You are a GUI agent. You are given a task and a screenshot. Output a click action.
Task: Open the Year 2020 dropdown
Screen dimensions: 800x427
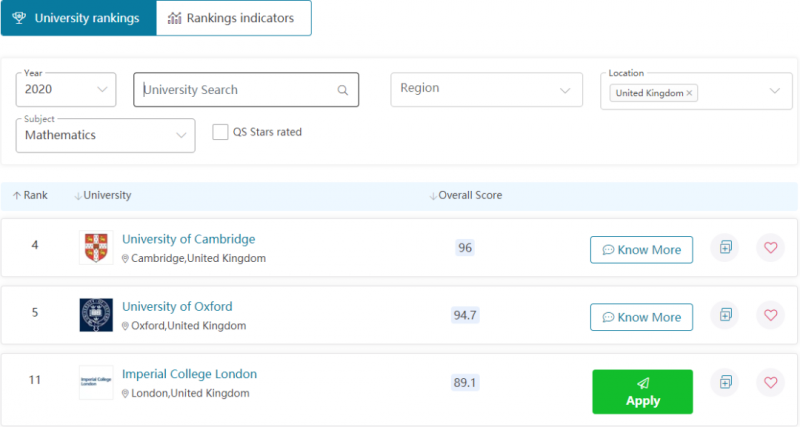[x=66, y=89]
